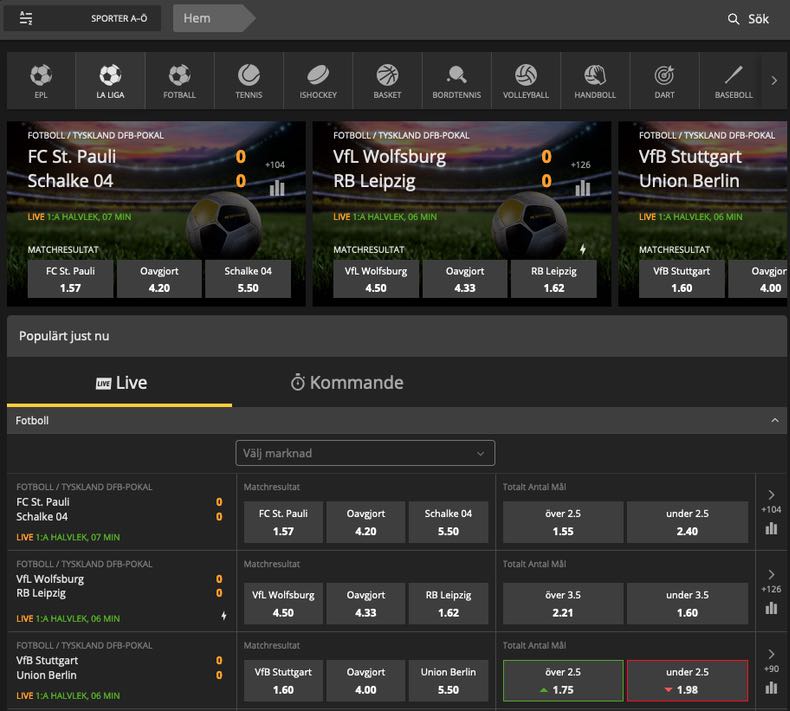Collapse the Fotboll section

point(775,420)
